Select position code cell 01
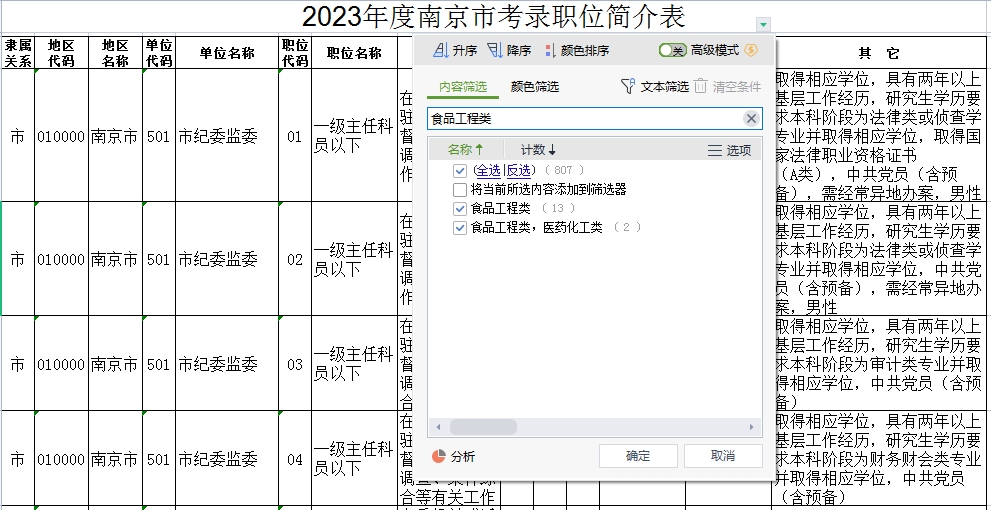The height and width of the screenshot is (510, 991). coord(295,136)
